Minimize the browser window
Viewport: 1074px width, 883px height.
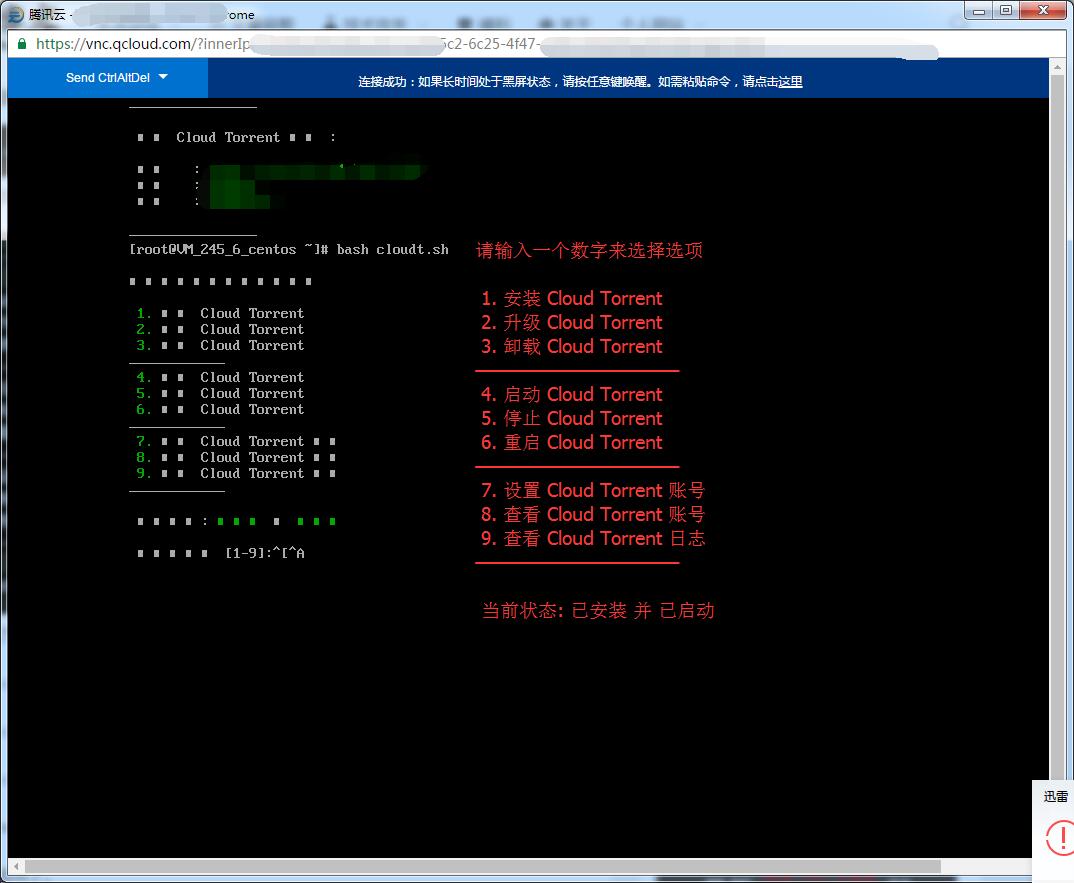click(x=979, y=10)
